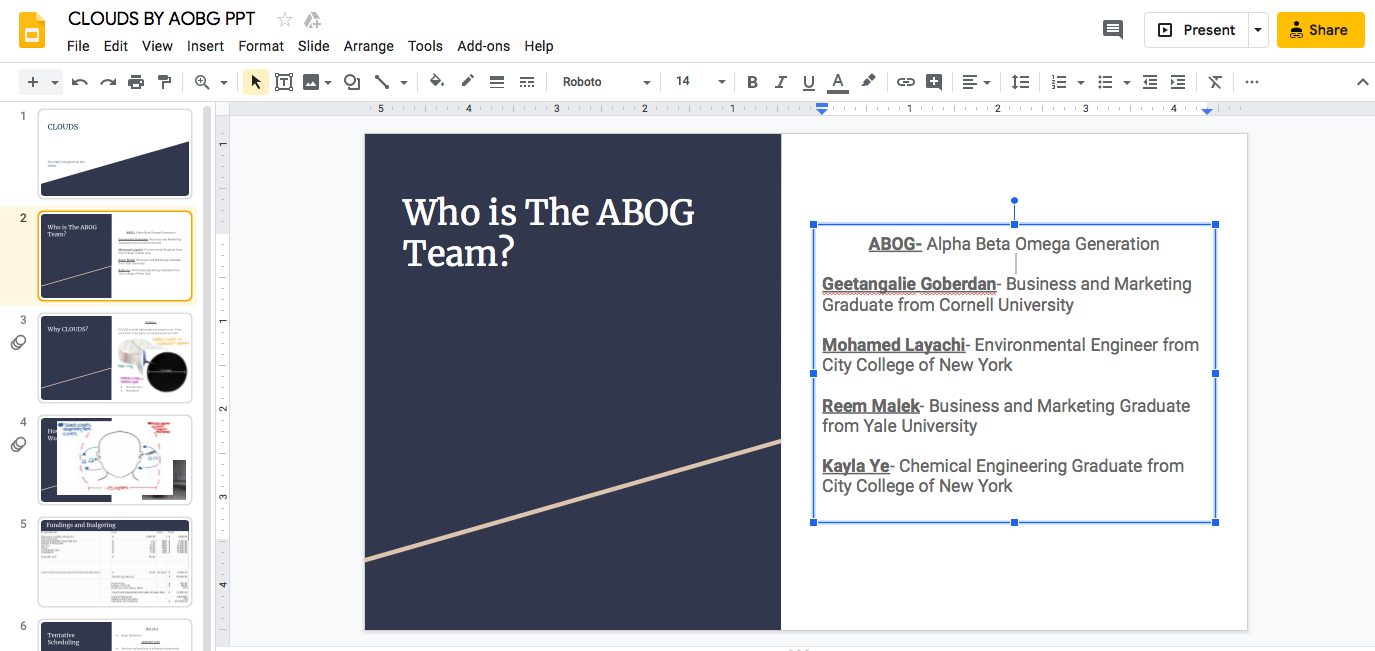Open the Zoom magnifier tool
The height and width of the screenshot is (651, 1375).
click(x=203, y=82)
